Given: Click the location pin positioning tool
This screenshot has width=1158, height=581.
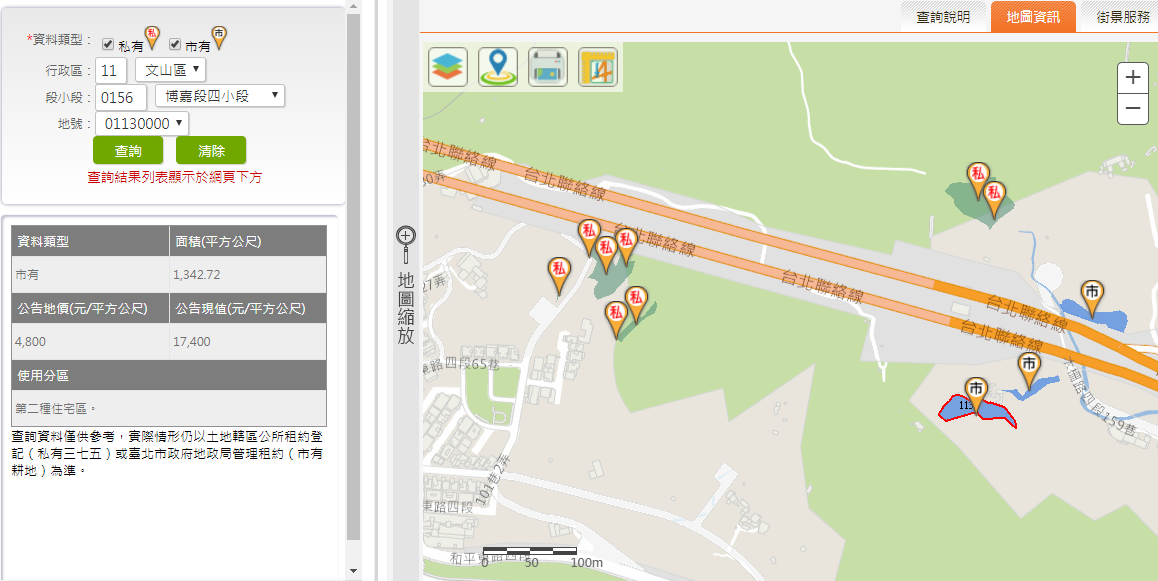Looking at the screenshot, I should click(498, 67).
